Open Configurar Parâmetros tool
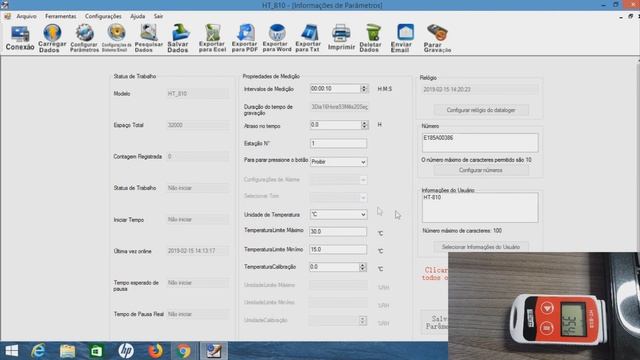640x360 pixels. tap(84, 38)
